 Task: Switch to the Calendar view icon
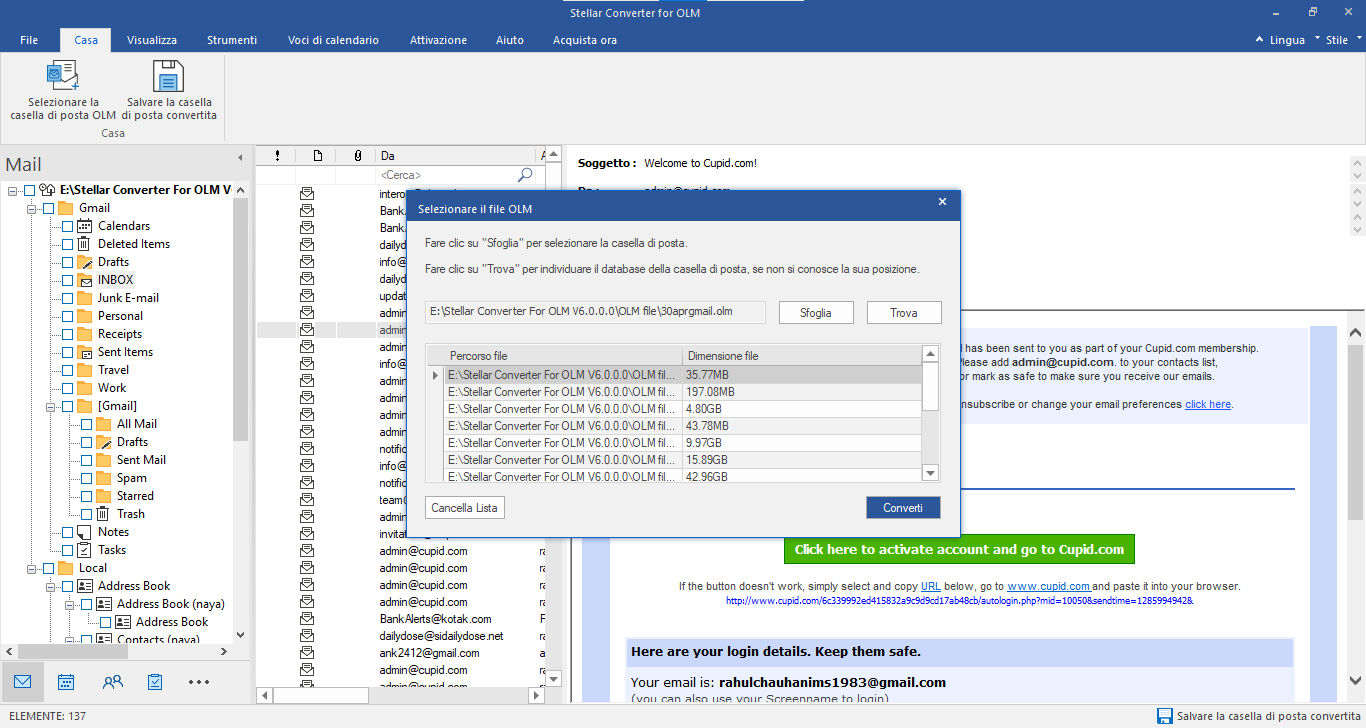click(66, 682)
